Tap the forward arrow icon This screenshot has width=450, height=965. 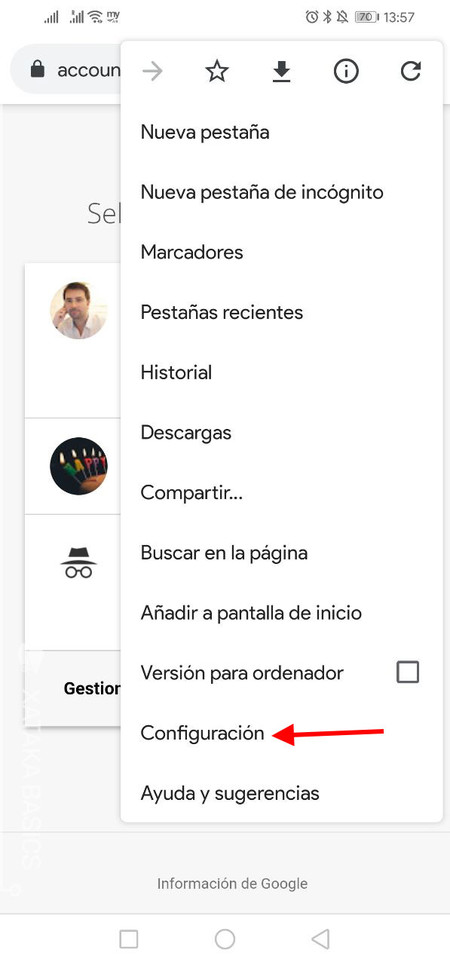(152, 72)
